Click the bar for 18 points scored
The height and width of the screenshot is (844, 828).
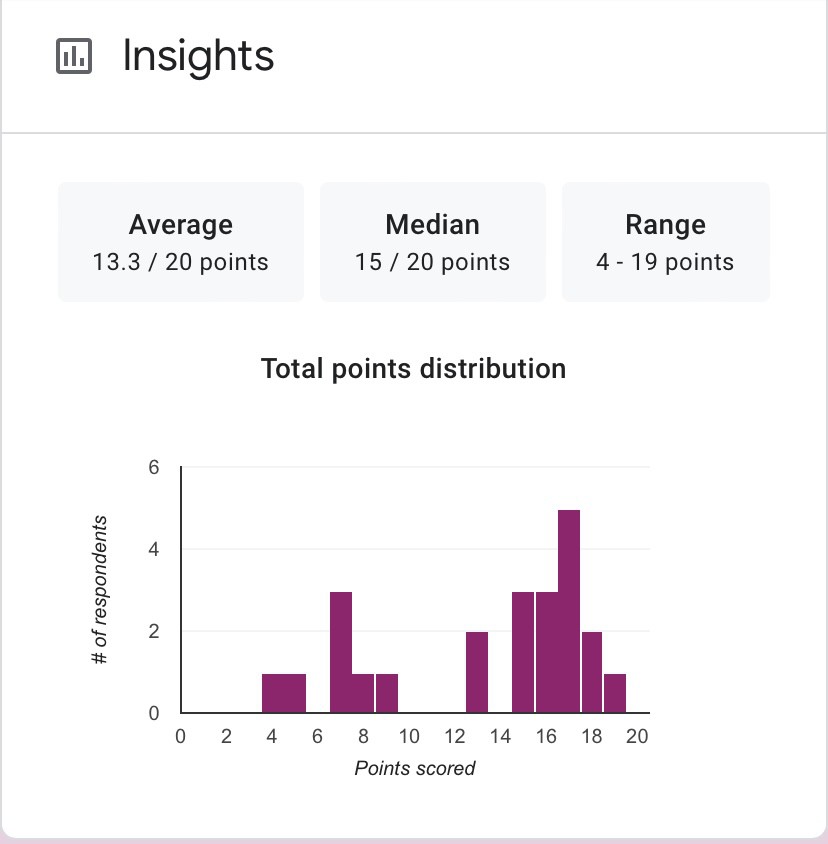(x=592, y=672)
